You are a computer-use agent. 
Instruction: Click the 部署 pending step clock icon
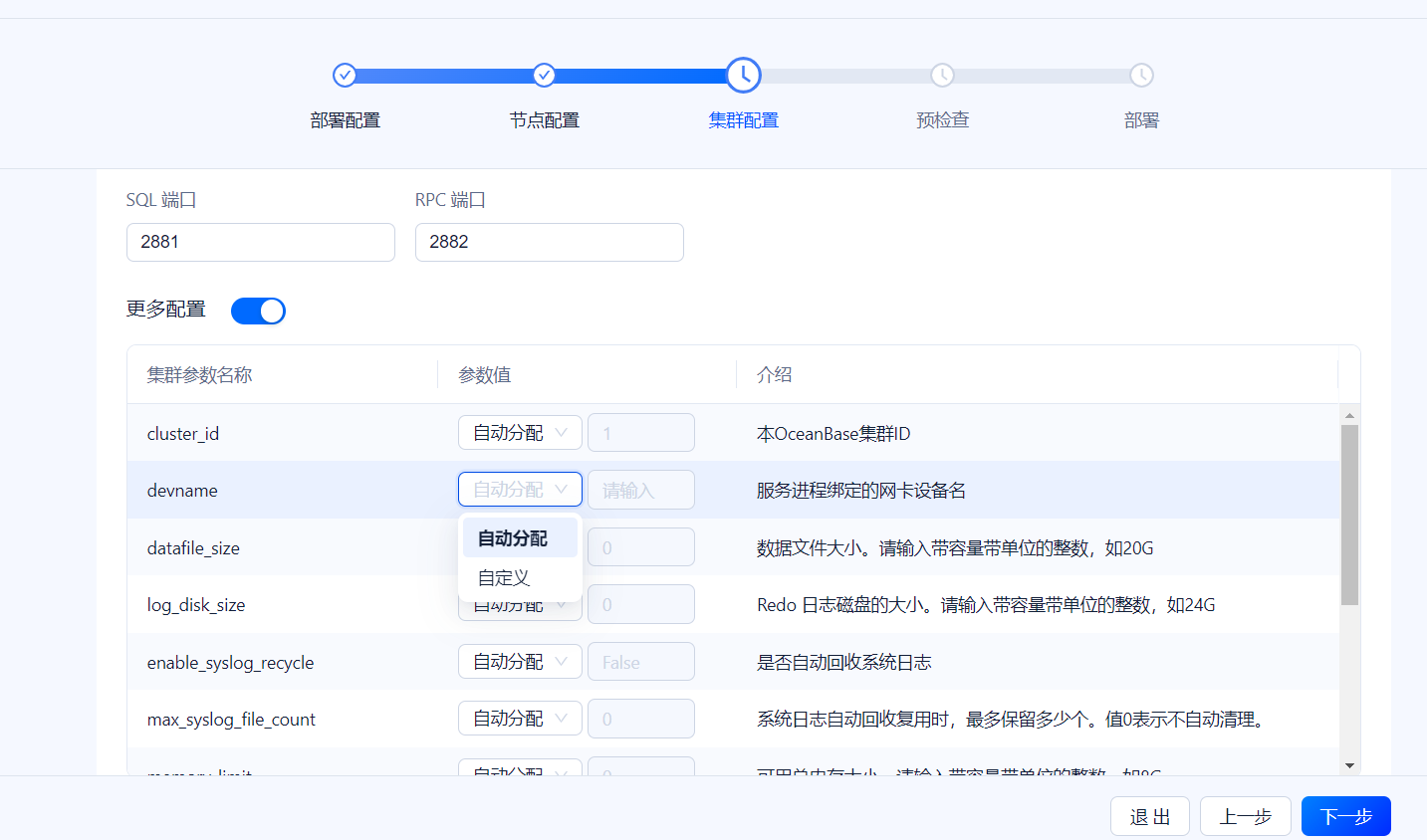[x=1141, y=75]
